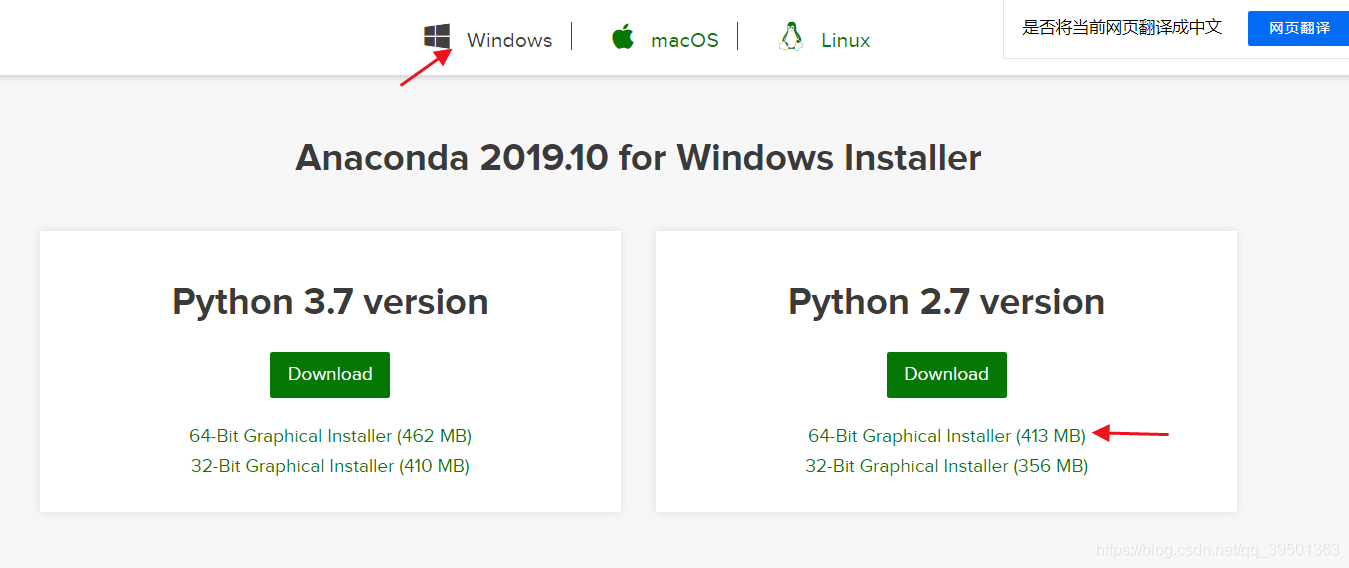The width and height of the screenshot is (1349, 568).
Task: Click the Apple macOS logo icon
Action: pos(623,38)
